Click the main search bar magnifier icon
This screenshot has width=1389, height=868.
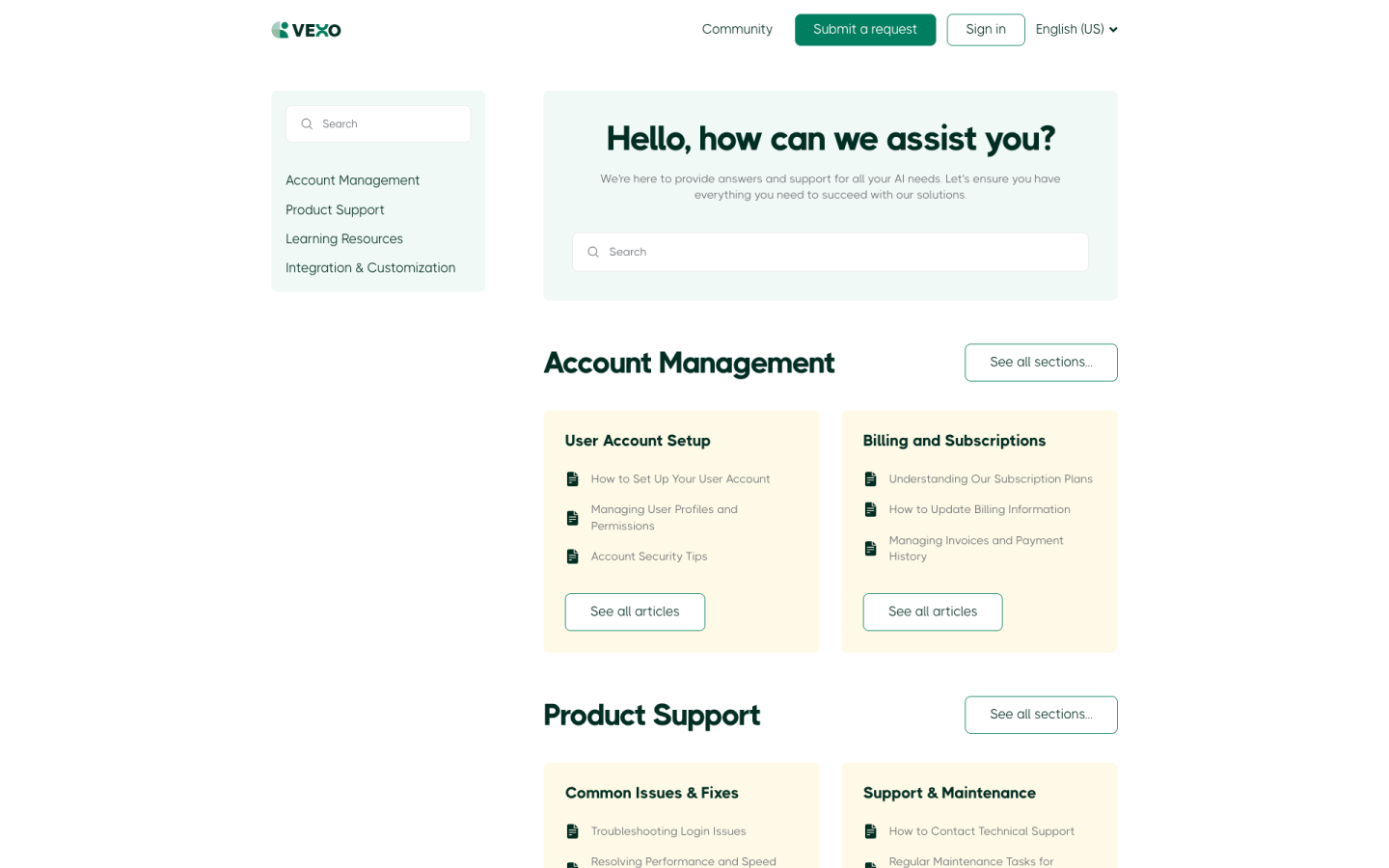[593, 252]
